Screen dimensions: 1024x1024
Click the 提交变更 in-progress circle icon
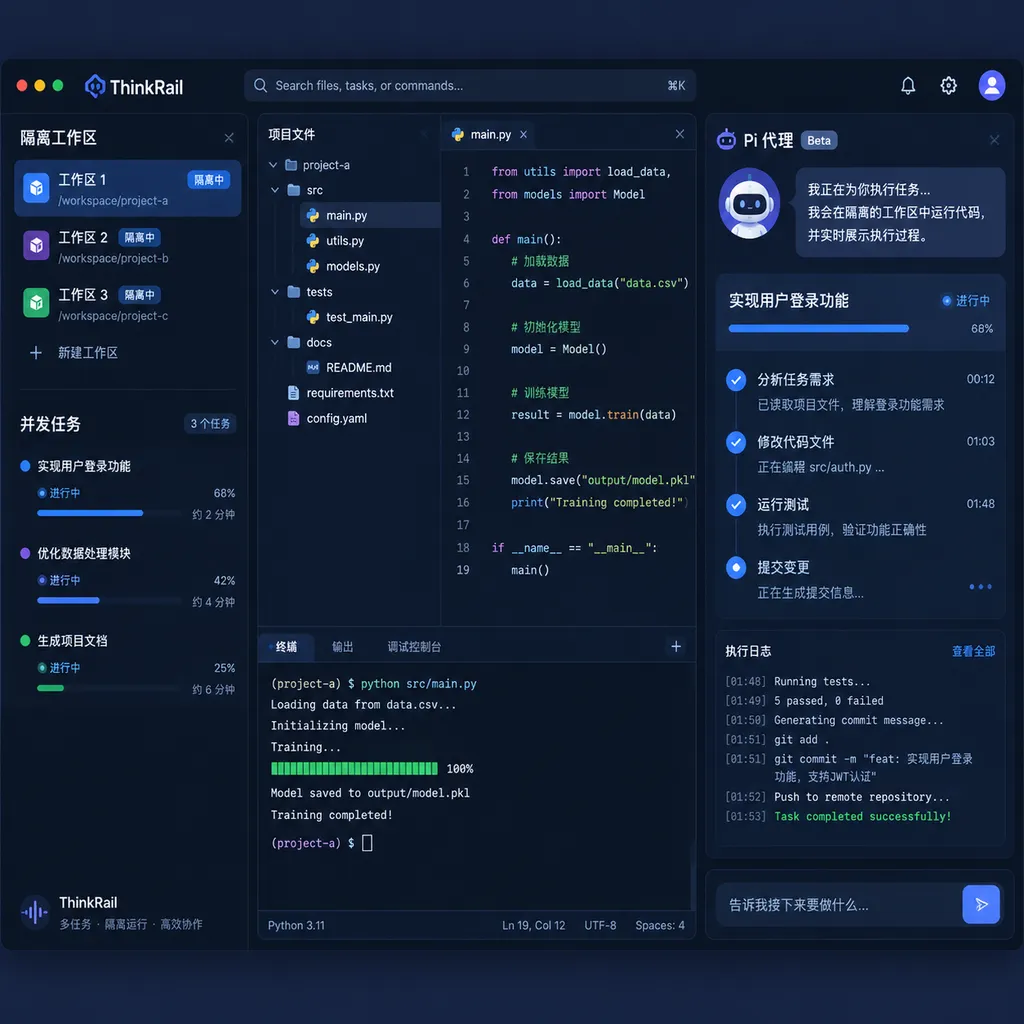pyautogui.click(x=736, y=568)
